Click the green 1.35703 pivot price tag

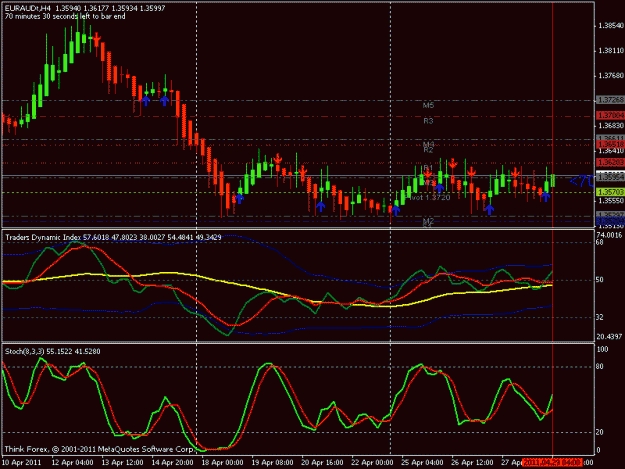pos(610,192)
